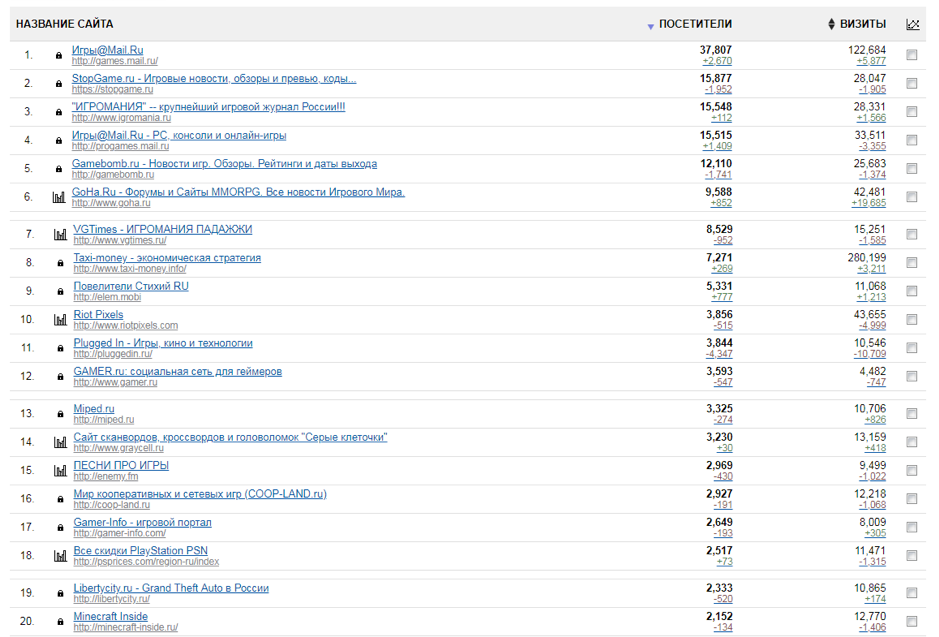Open stats chart icon for PlayStation PSN discounts

pos(60,556)
